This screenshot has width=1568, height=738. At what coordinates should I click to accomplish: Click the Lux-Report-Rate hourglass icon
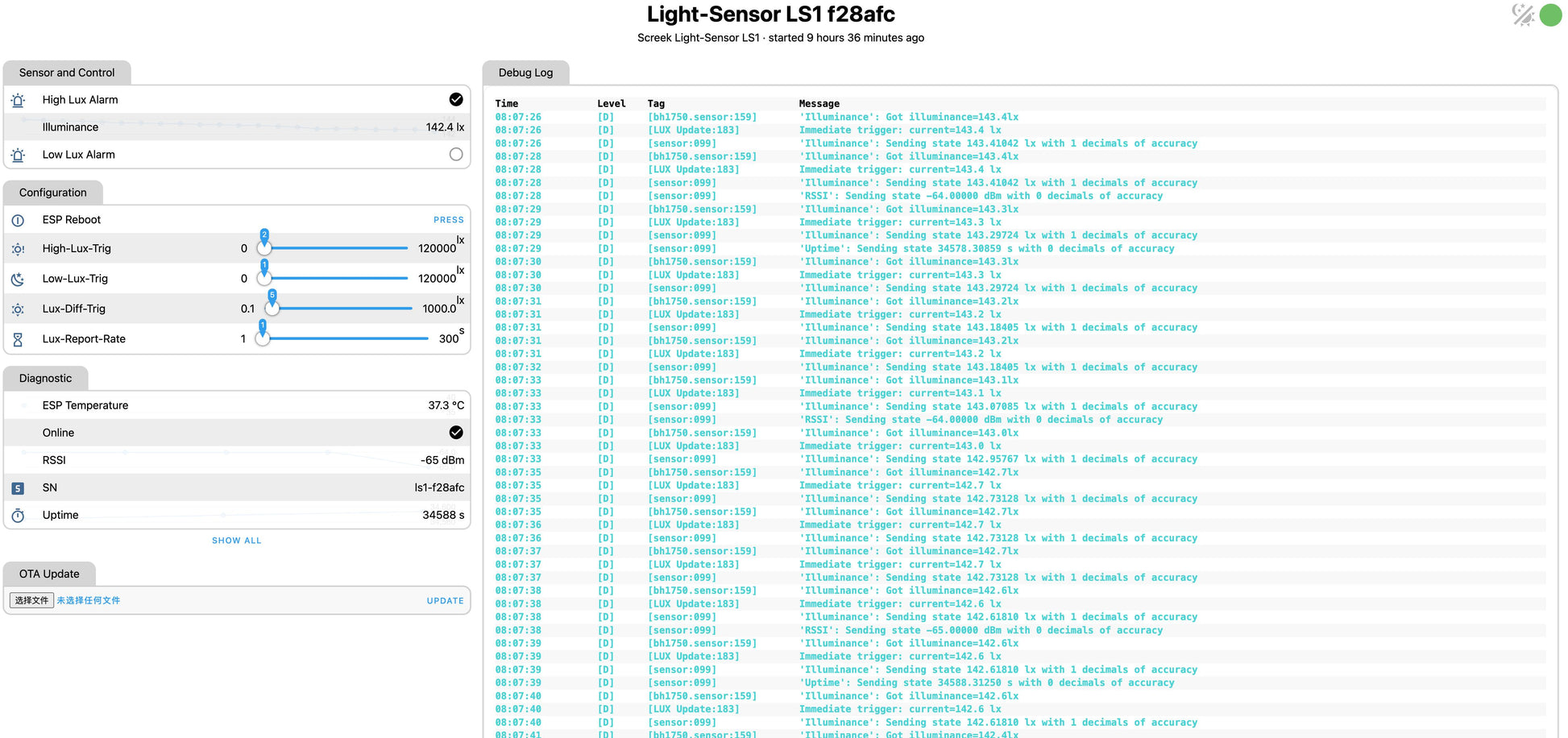18,340
